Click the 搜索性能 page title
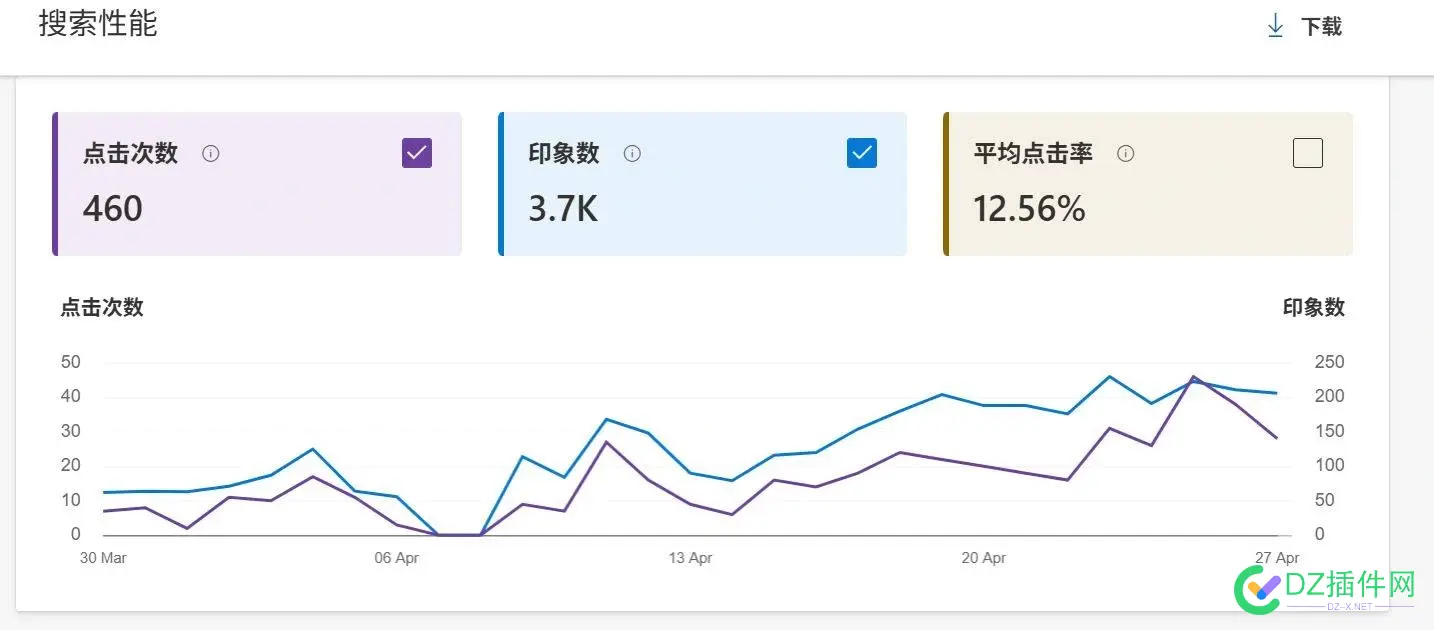1434x630 pixels. tap(97, 24)
